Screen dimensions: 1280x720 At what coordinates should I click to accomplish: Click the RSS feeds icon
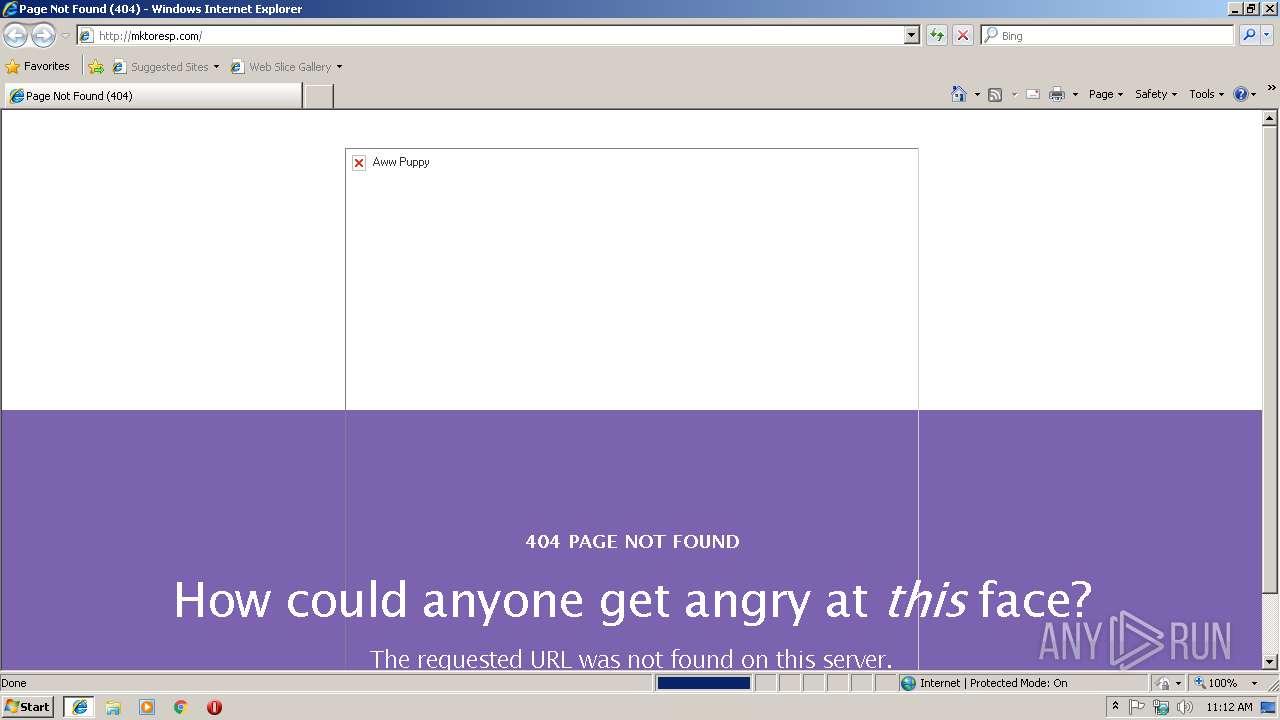pos(995,94)
